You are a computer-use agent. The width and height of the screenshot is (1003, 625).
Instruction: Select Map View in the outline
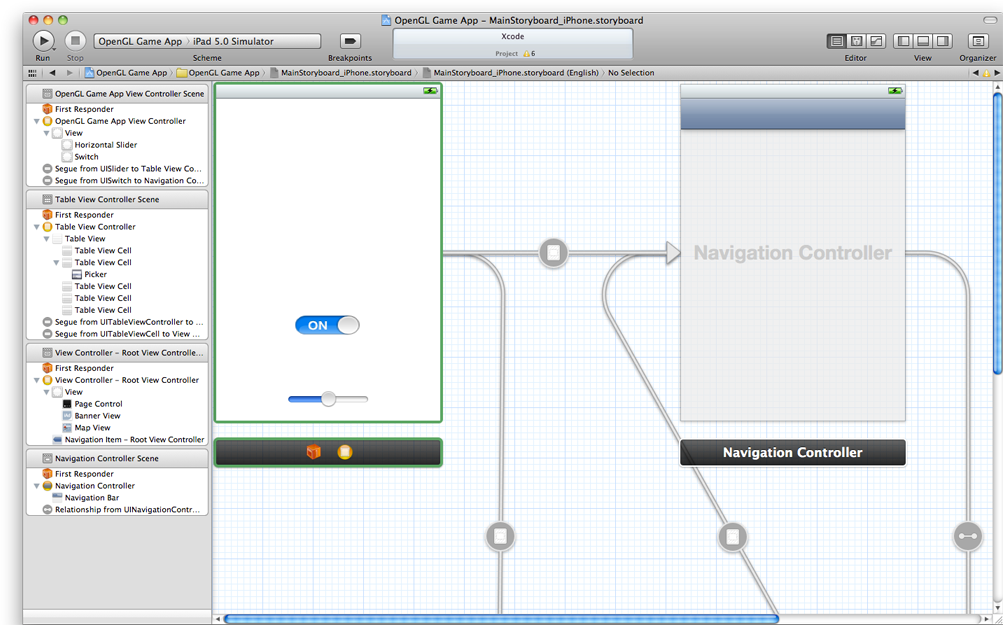[92, 428]
